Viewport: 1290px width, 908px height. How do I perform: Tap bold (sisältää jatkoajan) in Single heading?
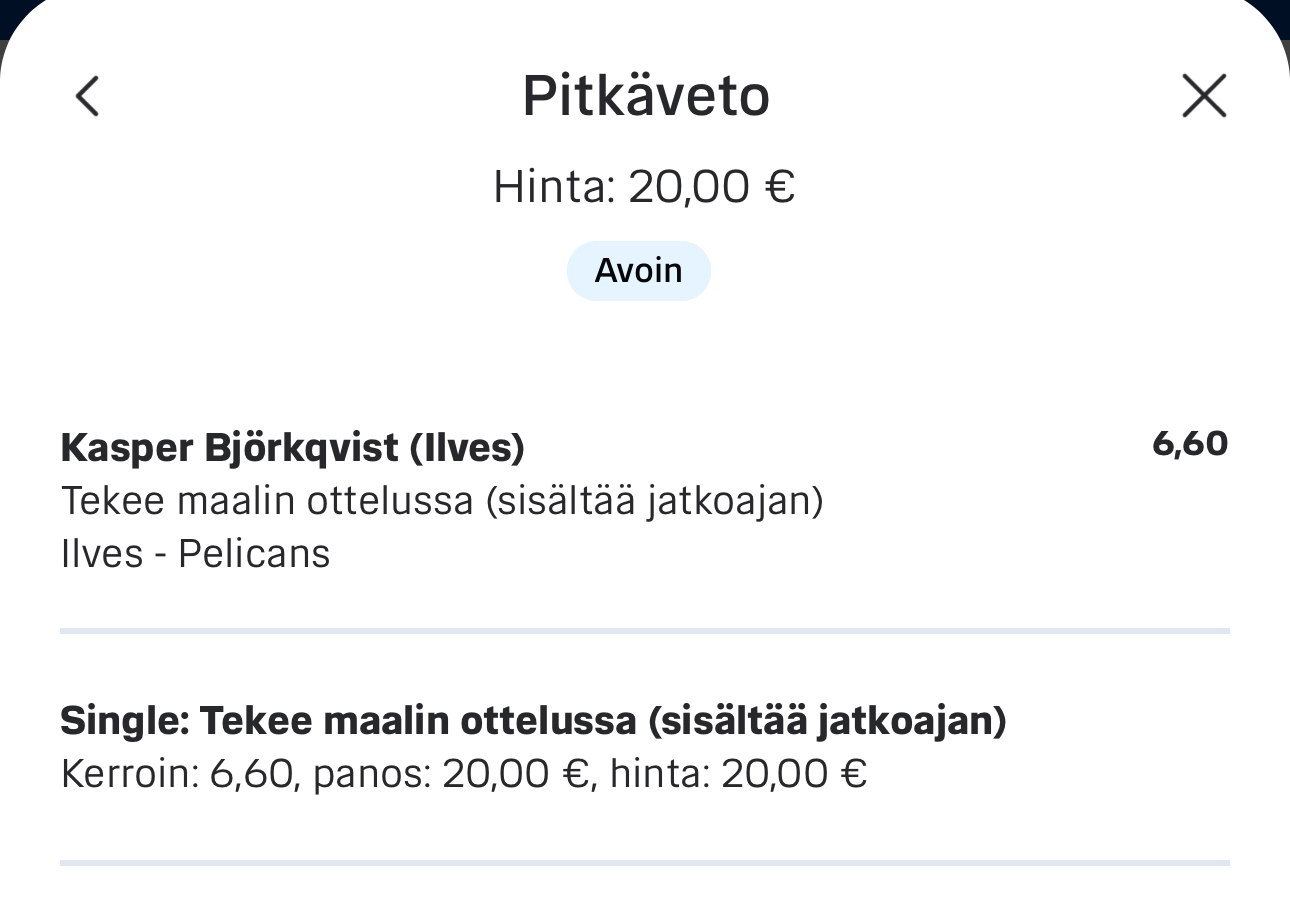826,720
